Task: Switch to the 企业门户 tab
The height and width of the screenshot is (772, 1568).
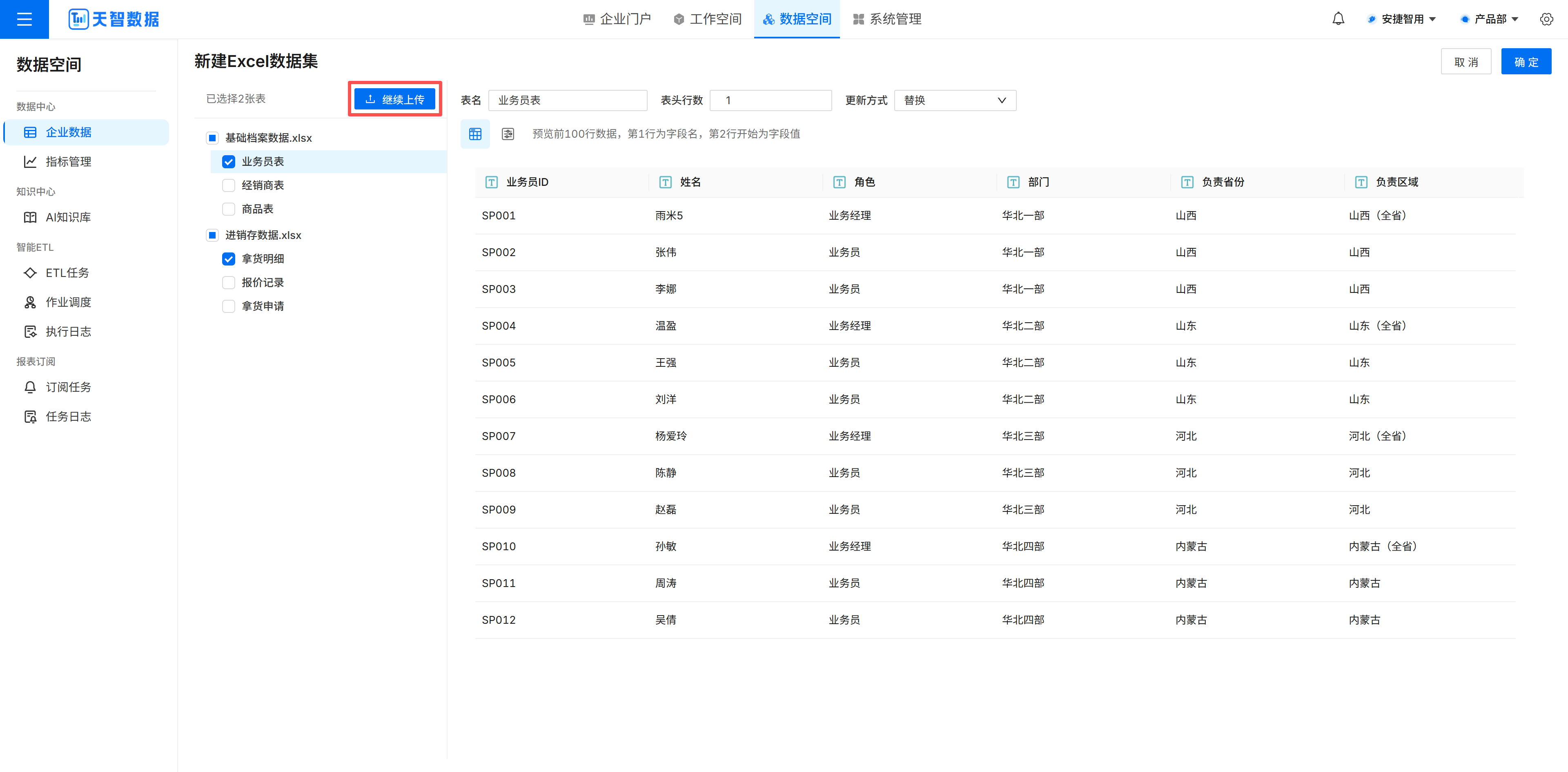Action: pos(617,20)
